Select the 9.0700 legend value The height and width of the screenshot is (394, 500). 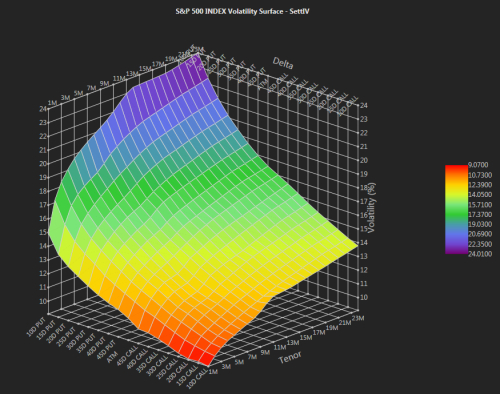tap(478, 165)
